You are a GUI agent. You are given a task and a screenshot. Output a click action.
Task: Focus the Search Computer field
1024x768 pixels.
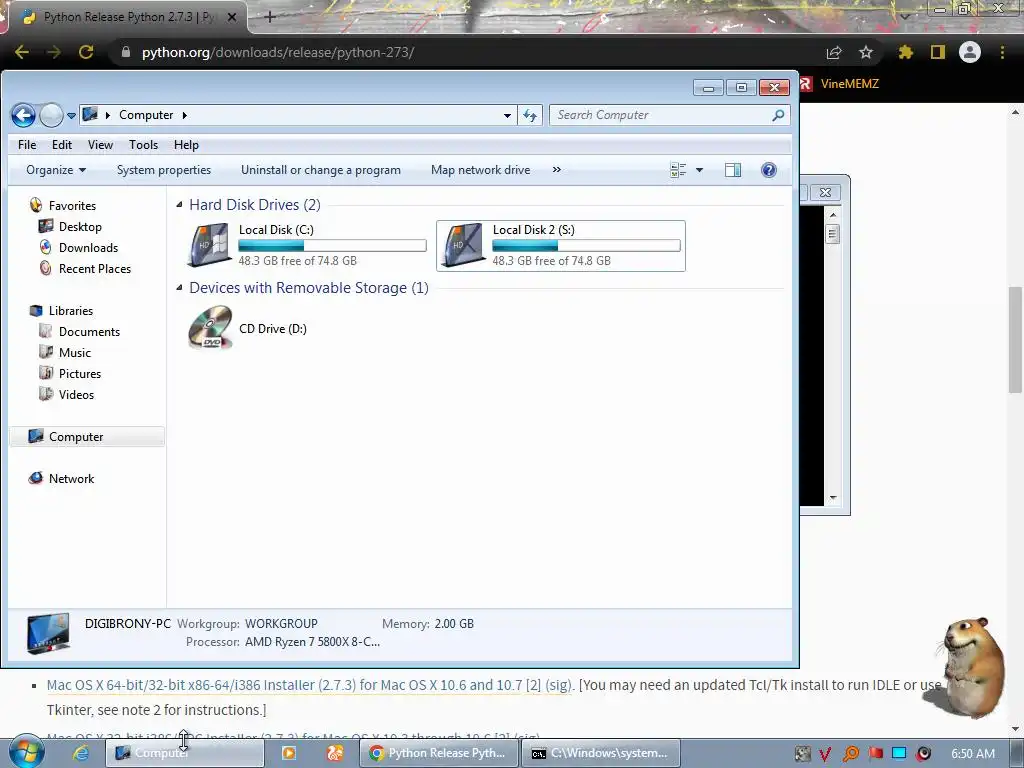click(669, 115)
